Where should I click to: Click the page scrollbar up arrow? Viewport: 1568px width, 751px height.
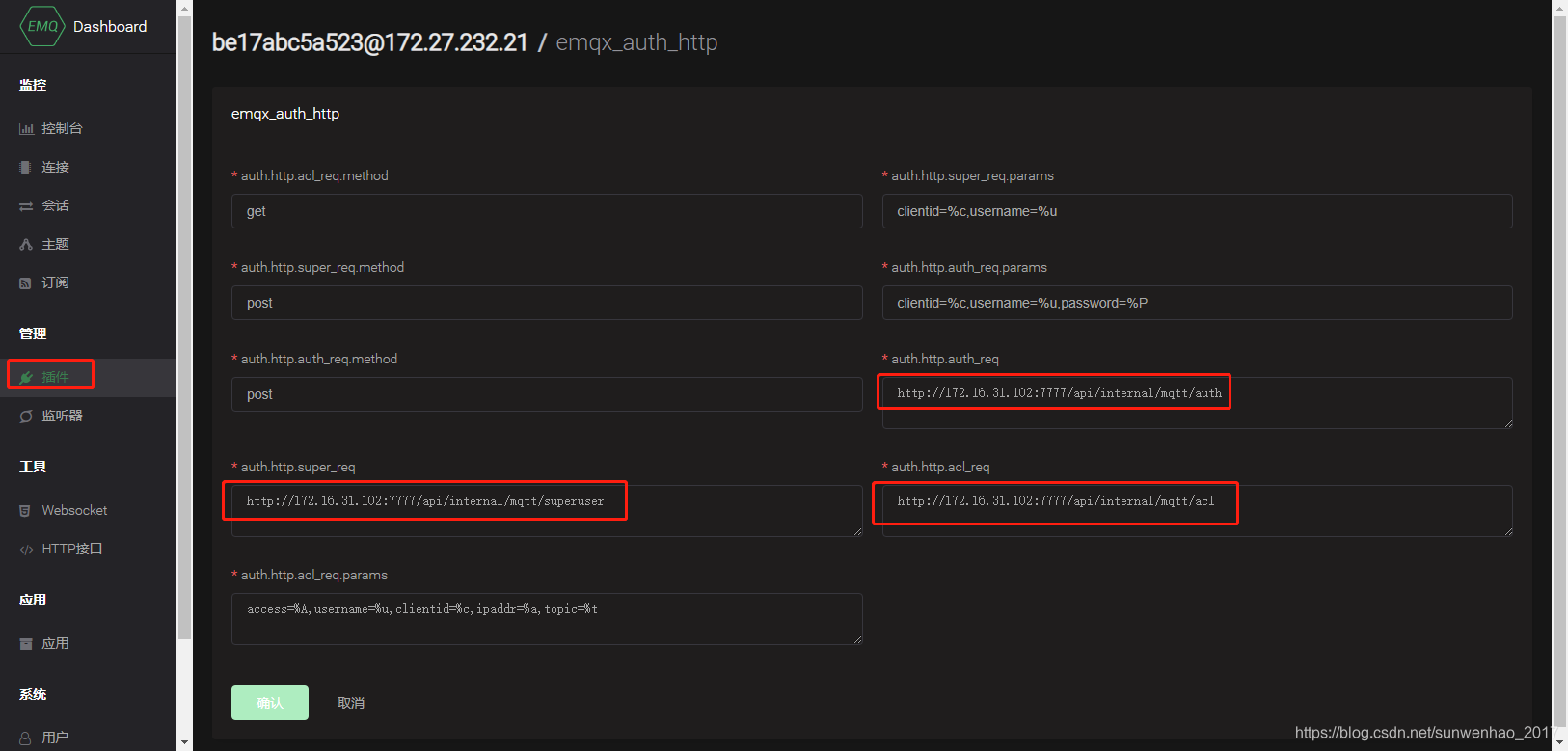tap(1559, 8)
